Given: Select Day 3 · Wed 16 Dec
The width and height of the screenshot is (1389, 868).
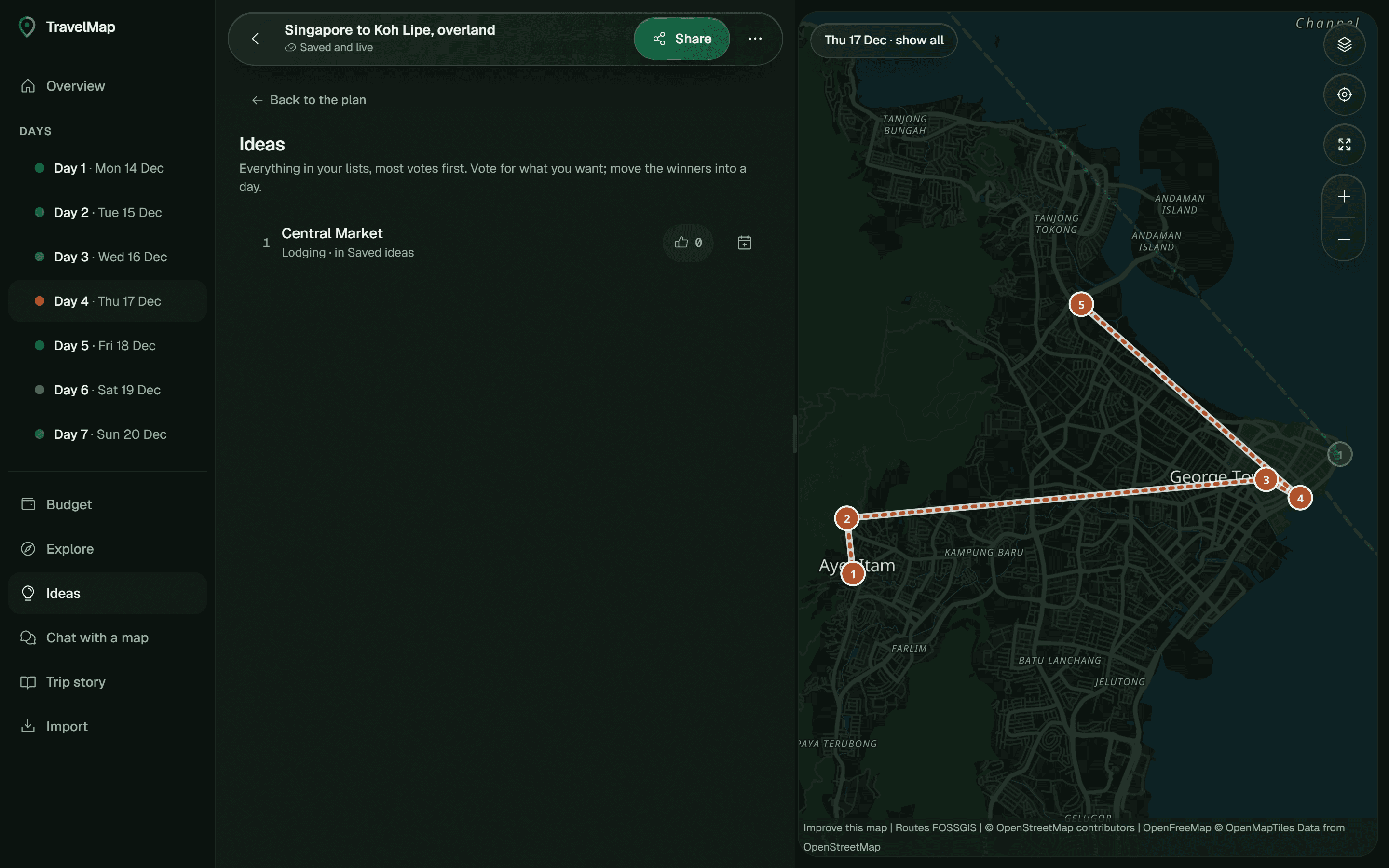Looking at the screenshot, I should (x=108, y=257).
